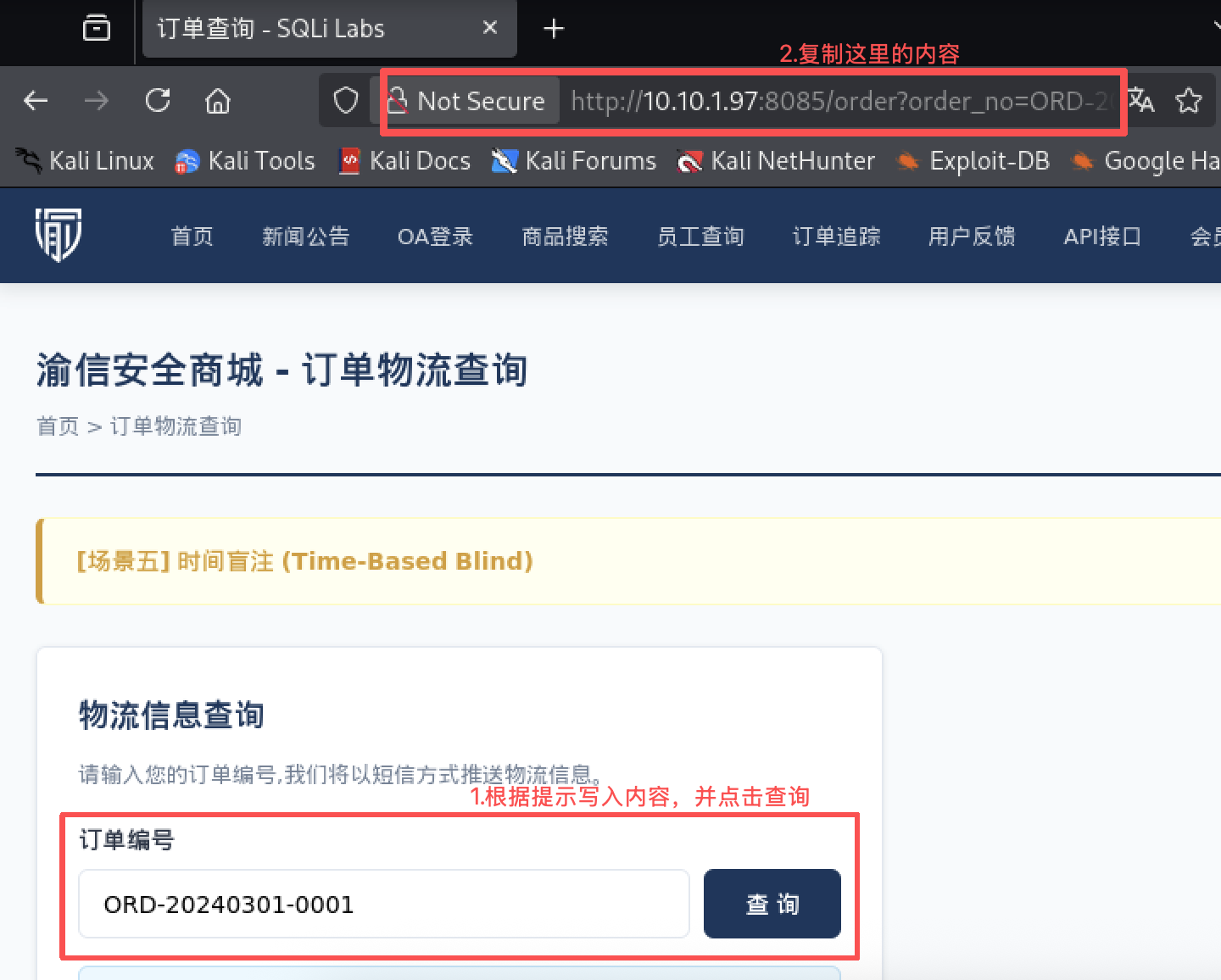Screen dimensions: 1221x980
Task: Open the tracking protection shield icon
Action: pos(346,101)
